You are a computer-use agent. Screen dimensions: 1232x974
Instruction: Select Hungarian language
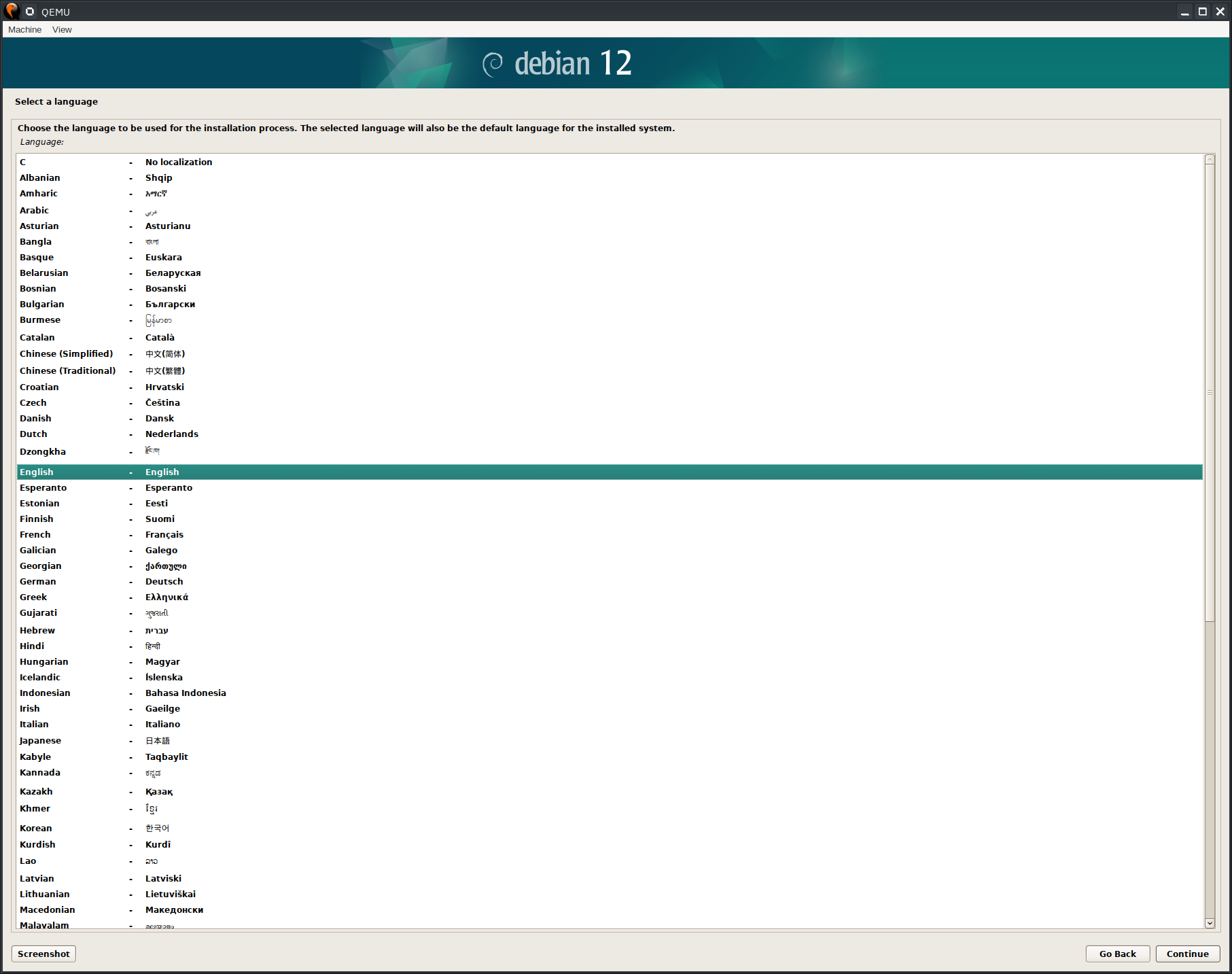point(610,661)
